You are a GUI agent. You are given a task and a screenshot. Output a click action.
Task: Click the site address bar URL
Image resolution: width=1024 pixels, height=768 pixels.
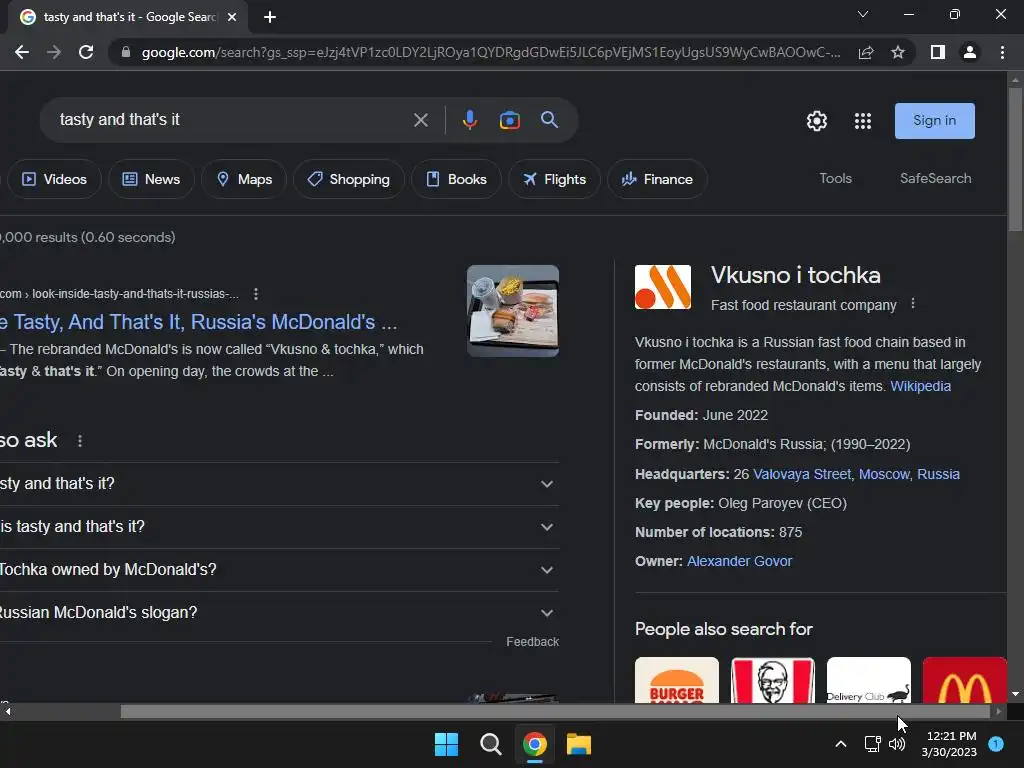490,52
